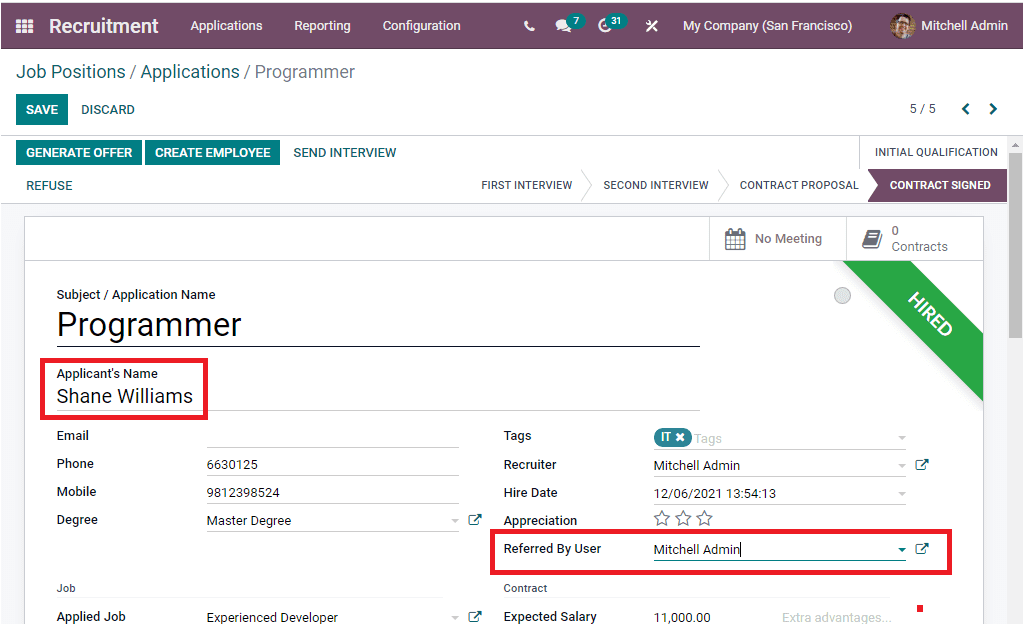Open the No Meeting calendar smart button
The height and width of the screenshot is (625, 1024).
(x=778, y=238)
